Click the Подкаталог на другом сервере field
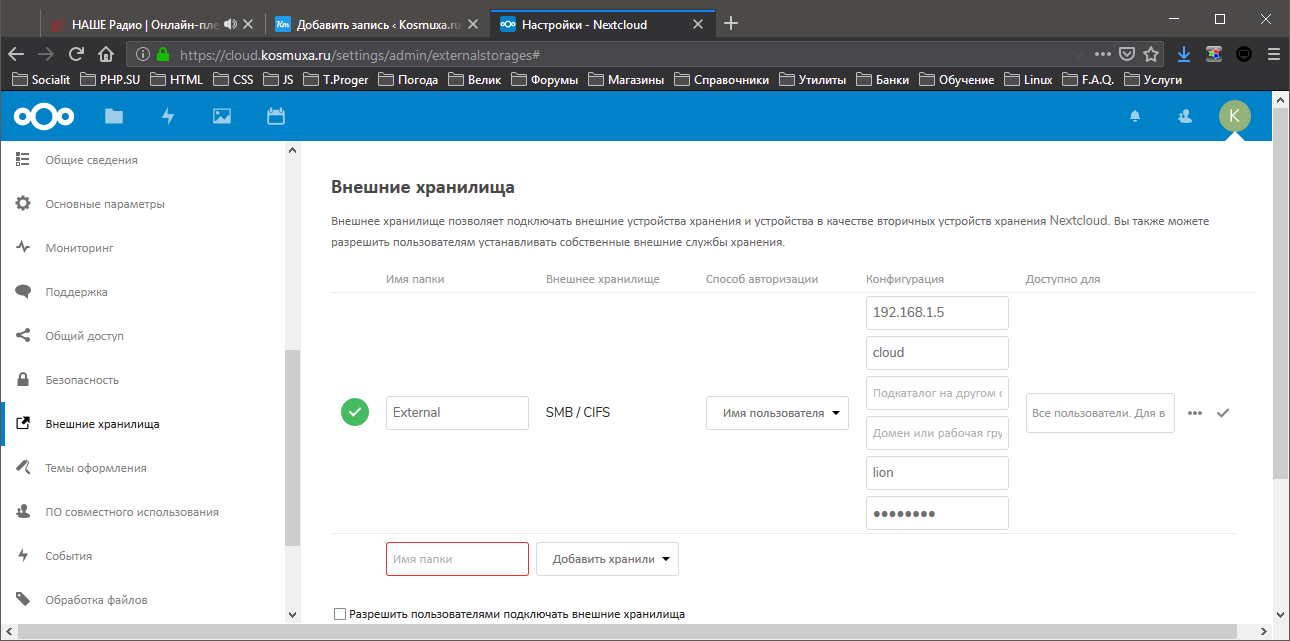Screen dimensions: 1290x641 (937, 393)
